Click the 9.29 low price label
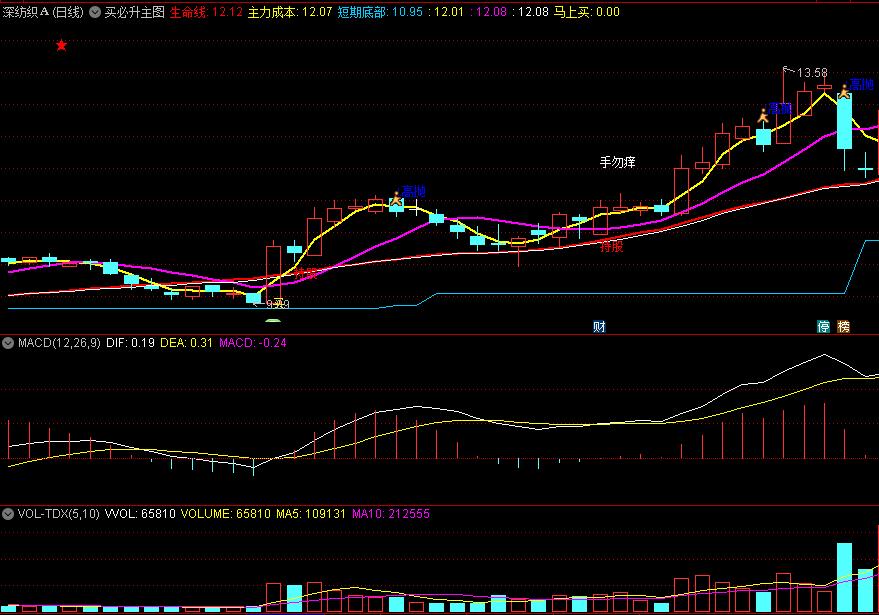879x615 pixels. coord(277,304)
